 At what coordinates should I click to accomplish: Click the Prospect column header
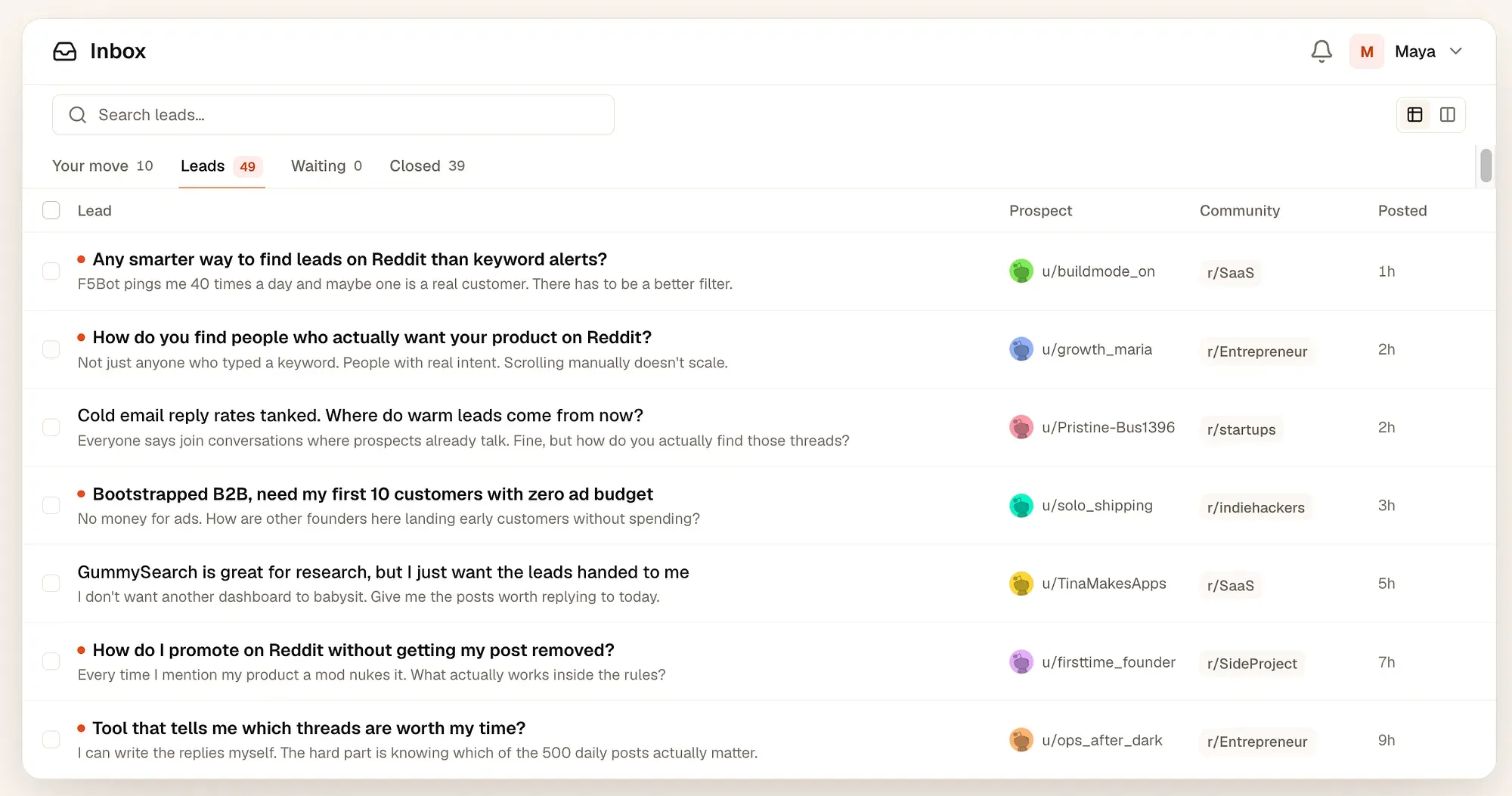click(1040, 210)
